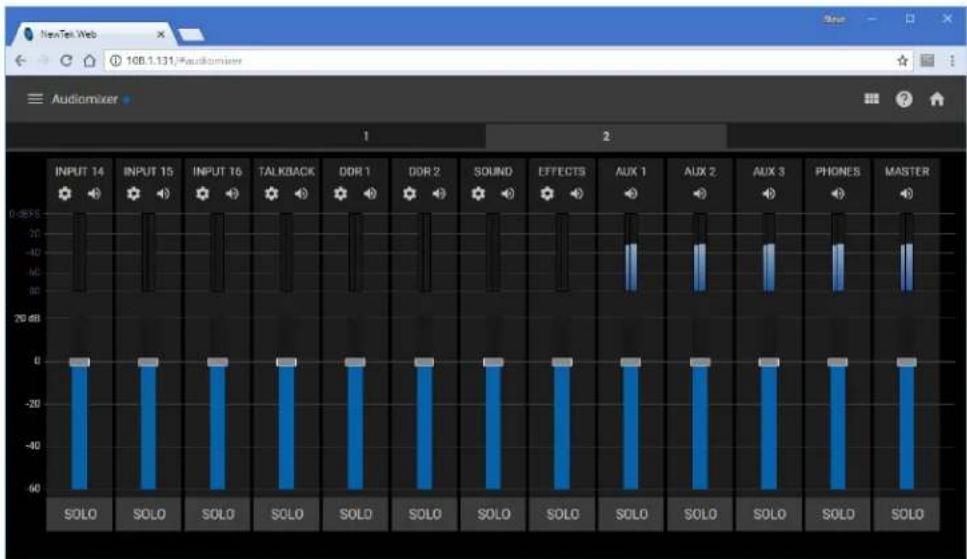
Task: Solo the DDR 1 channel
Action: point(356,514)
